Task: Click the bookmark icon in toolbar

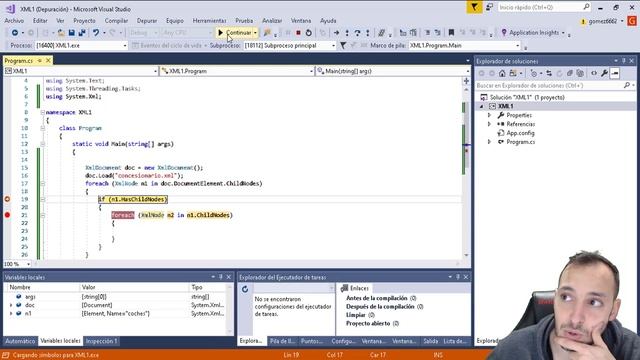Action: [451, 33]
